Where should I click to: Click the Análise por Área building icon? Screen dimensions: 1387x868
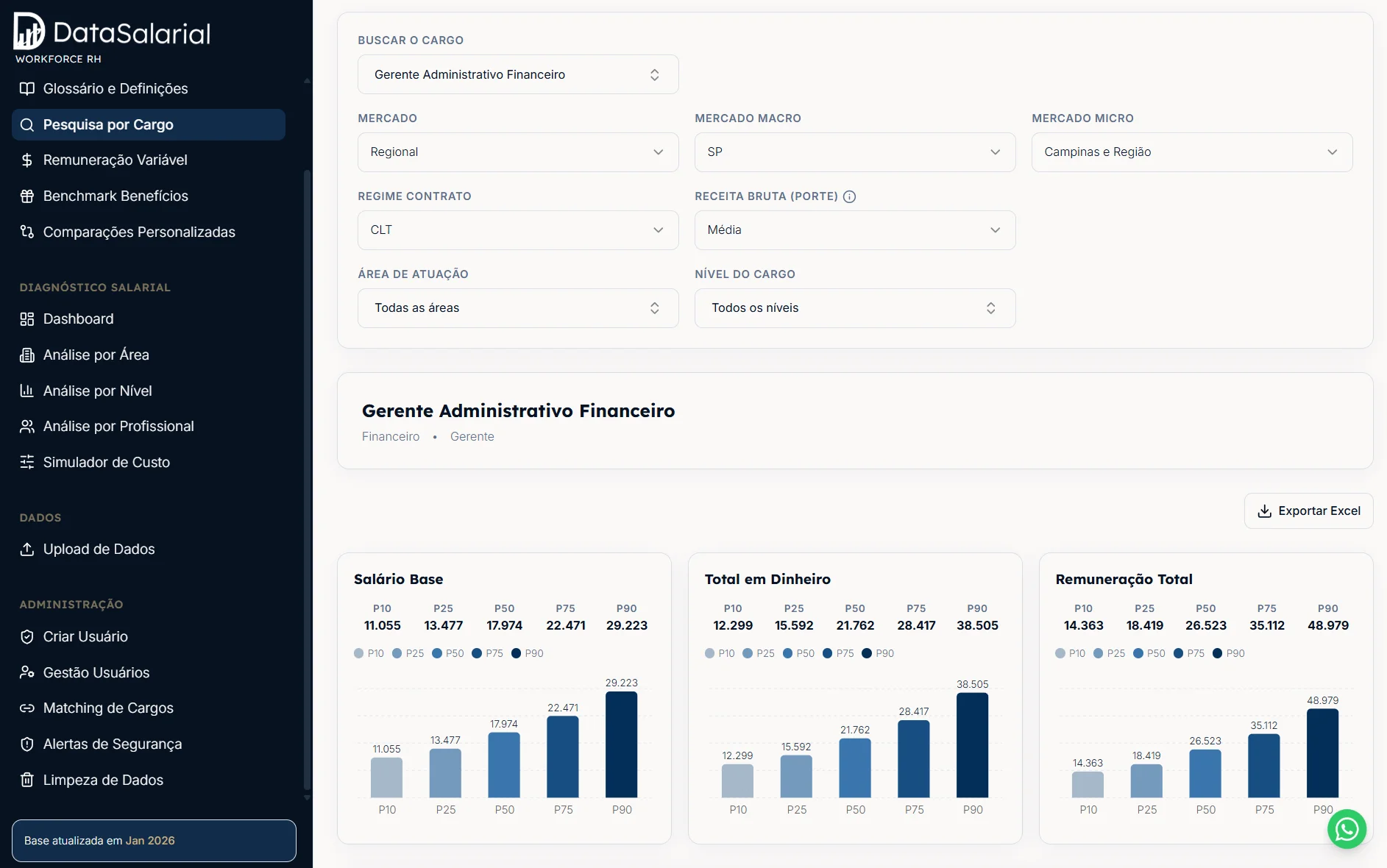pos(27,355)
